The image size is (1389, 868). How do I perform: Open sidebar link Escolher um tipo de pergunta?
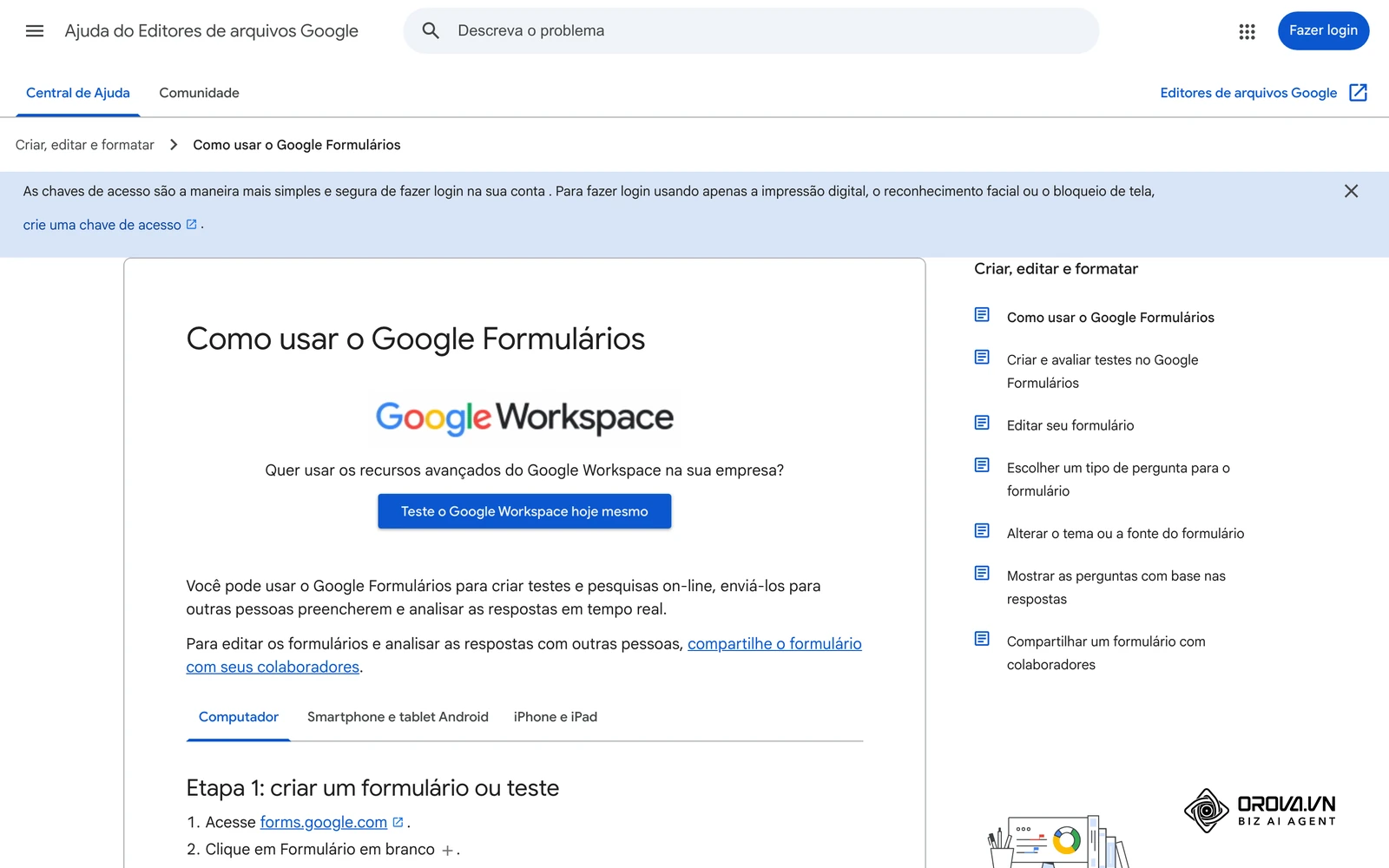coord(1118,479)
